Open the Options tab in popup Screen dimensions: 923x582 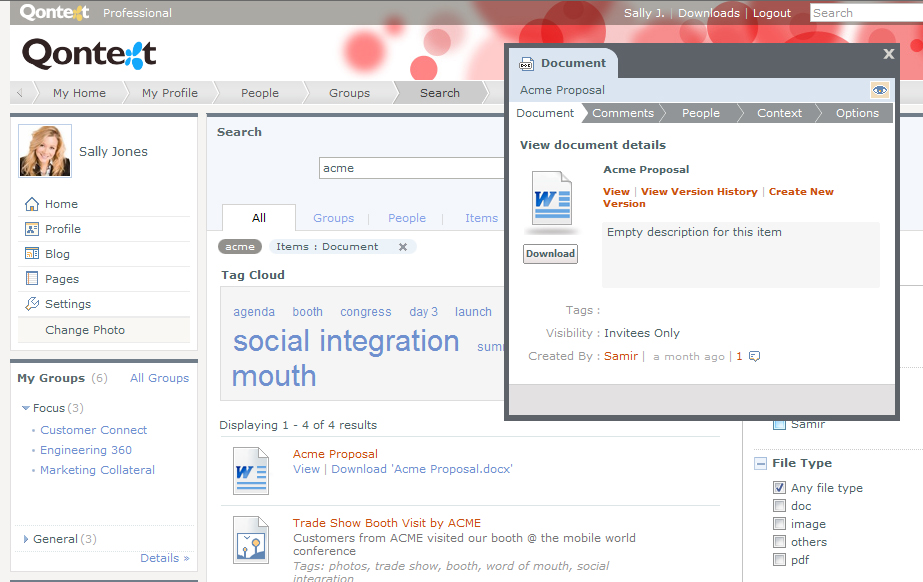[857, 113]
